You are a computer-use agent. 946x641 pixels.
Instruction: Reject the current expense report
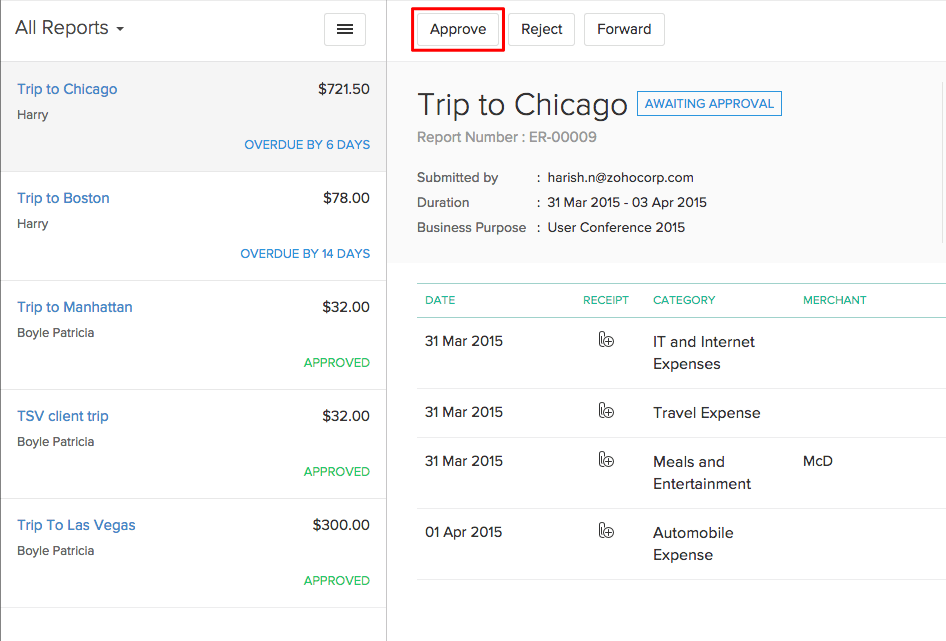pyautogui.click(x=542, y=30)
